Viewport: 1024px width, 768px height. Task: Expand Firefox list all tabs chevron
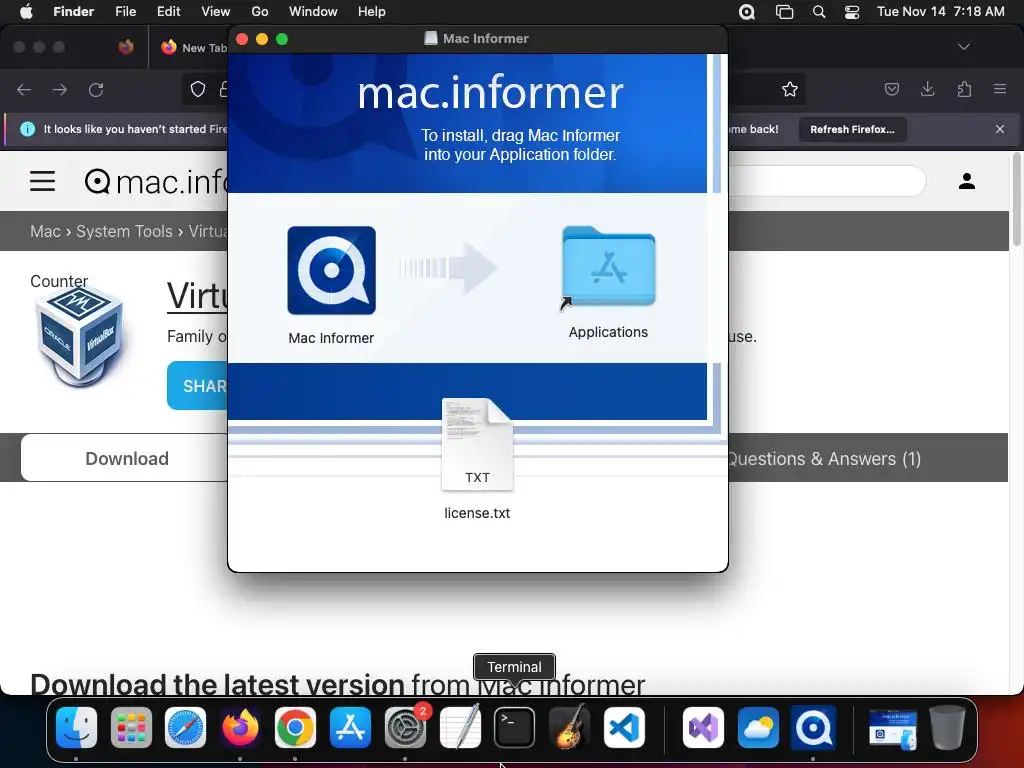(963, 47)
